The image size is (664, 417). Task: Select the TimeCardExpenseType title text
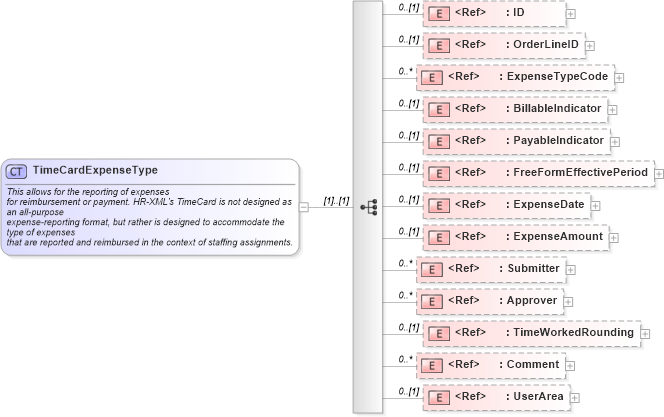point(95,170)
